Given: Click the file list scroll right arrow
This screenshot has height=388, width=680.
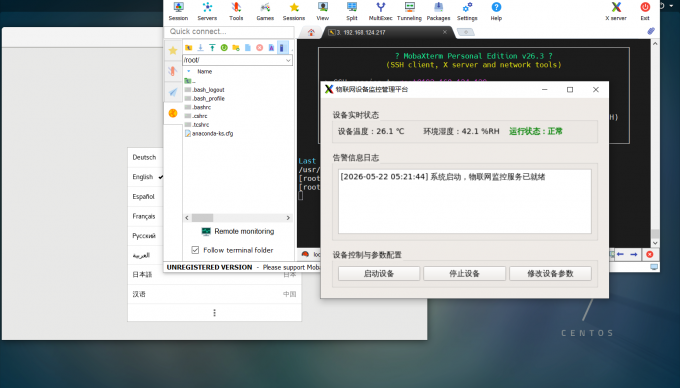Looking at the screenshot, I should pos(288,218).
